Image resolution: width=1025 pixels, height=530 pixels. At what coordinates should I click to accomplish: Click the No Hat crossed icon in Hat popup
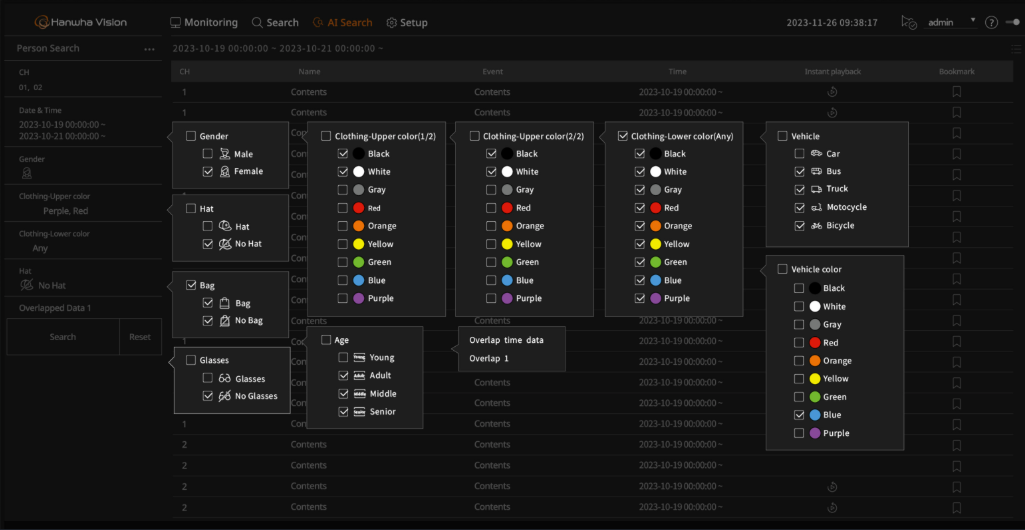tap(225, 244)
